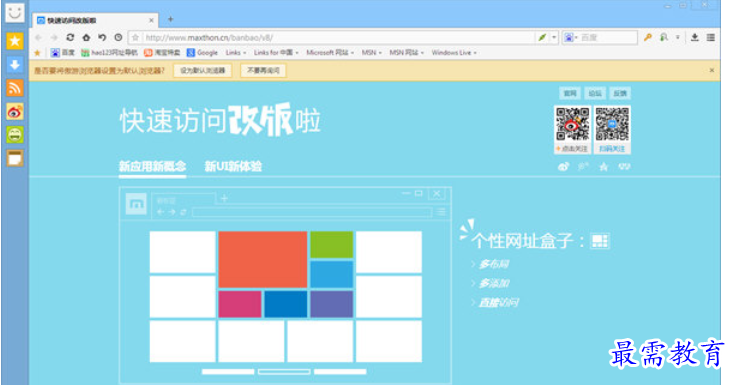The width and height of the screenshot is (733, 385).
Task: Open Sina Weibo share icon on page
Action: (564, 166)
